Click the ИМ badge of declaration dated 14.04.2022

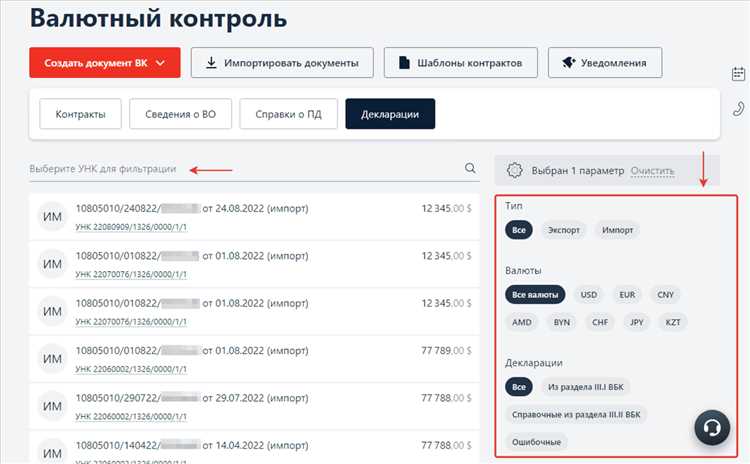coord(52,452)
